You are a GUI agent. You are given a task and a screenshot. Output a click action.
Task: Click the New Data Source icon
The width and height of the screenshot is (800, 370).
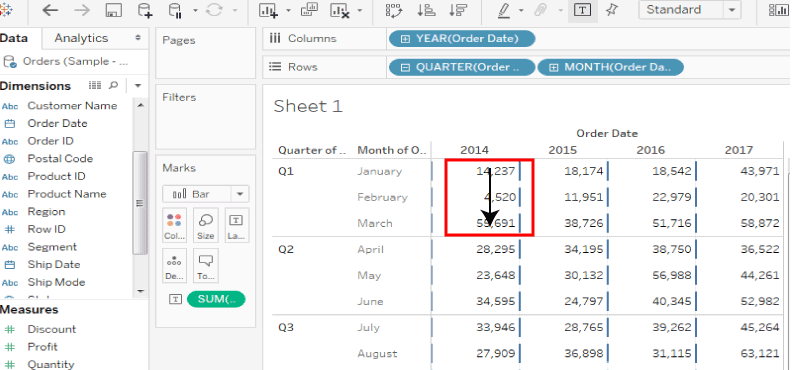coord(145,11)
